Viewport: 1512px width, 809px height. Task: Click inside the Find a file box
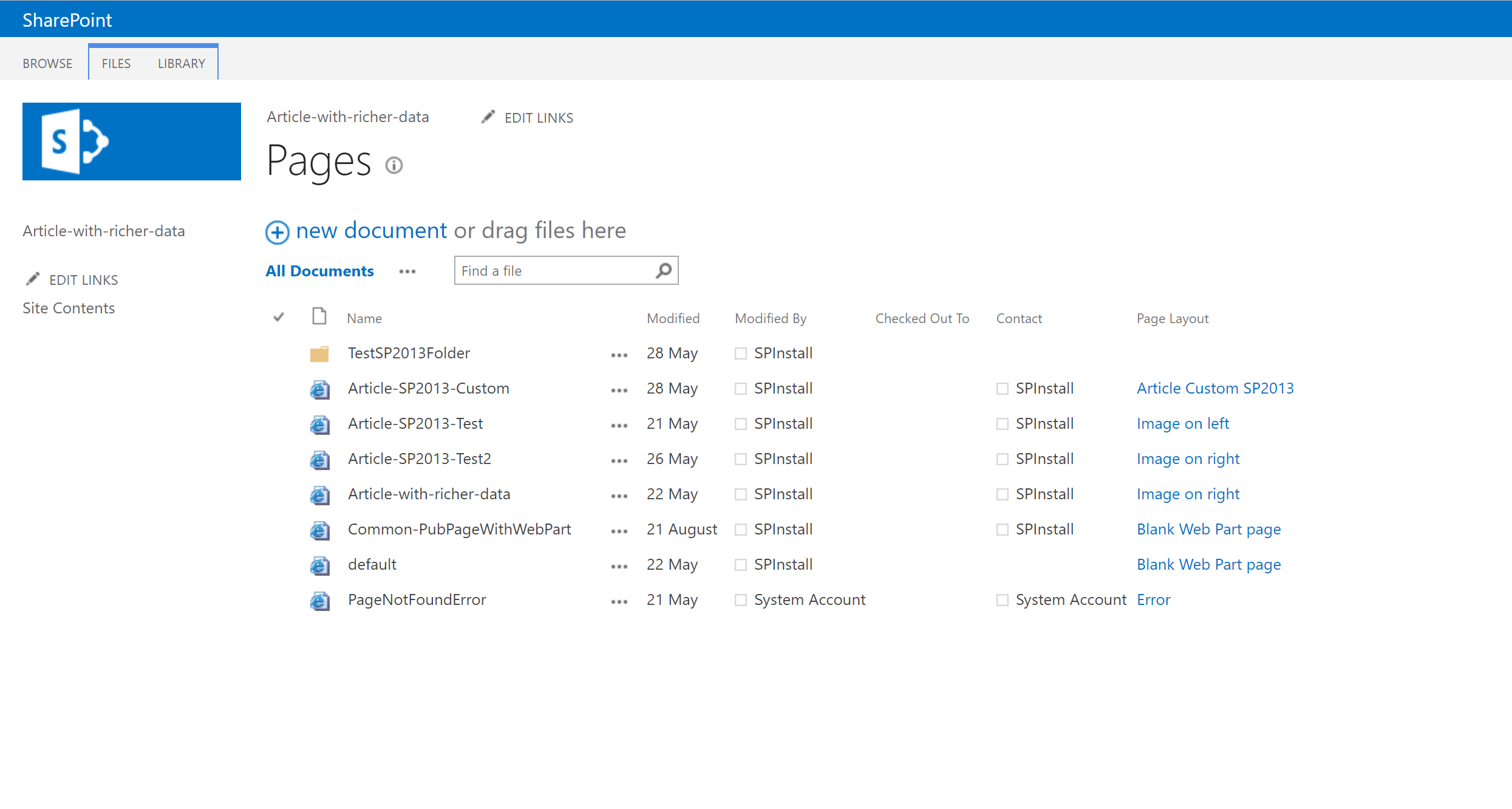[x=547, y=270]
